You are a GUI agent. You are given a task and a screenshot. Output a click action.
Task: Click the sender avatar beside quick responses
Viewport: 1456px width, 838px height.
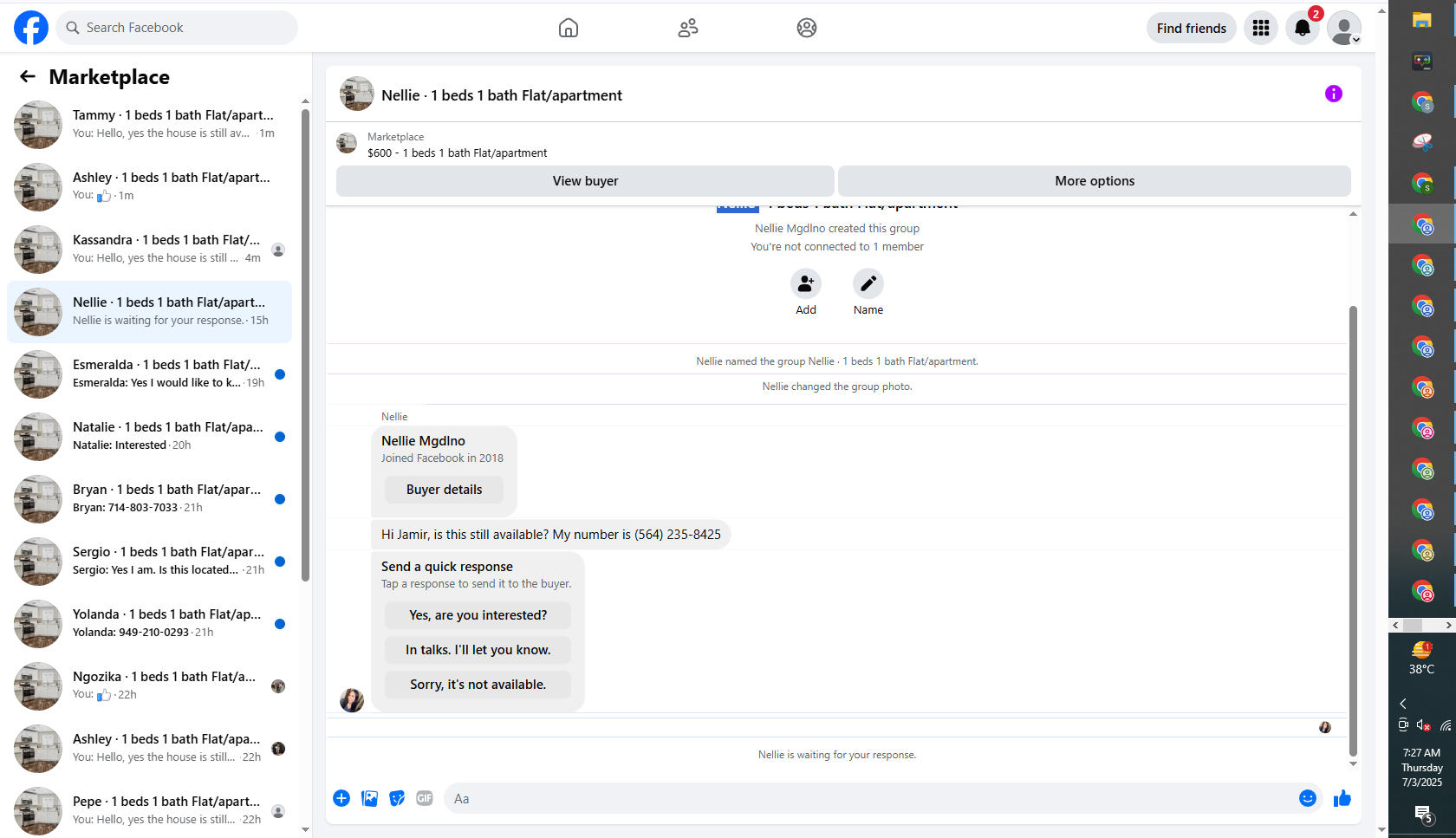(x=352, y=700)
